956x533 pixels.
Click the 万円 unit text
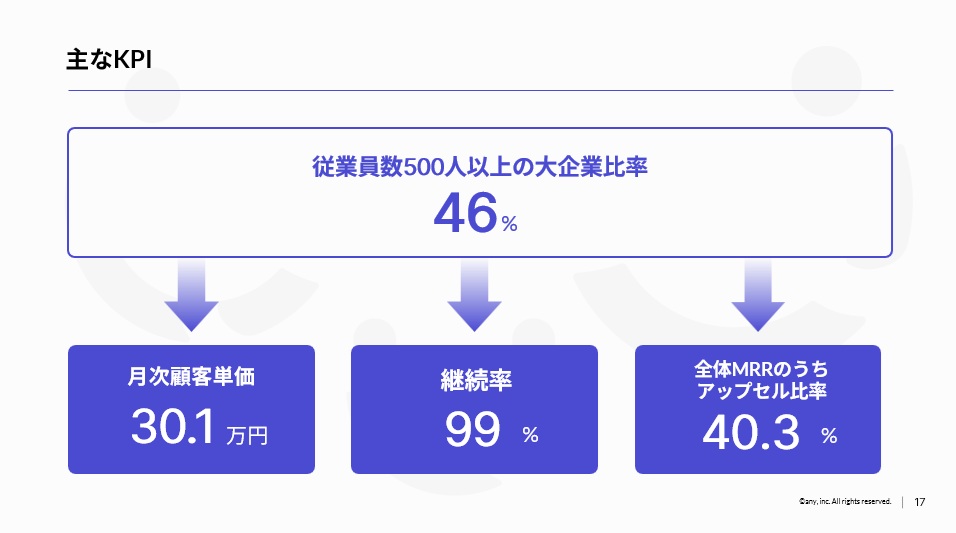247,435
